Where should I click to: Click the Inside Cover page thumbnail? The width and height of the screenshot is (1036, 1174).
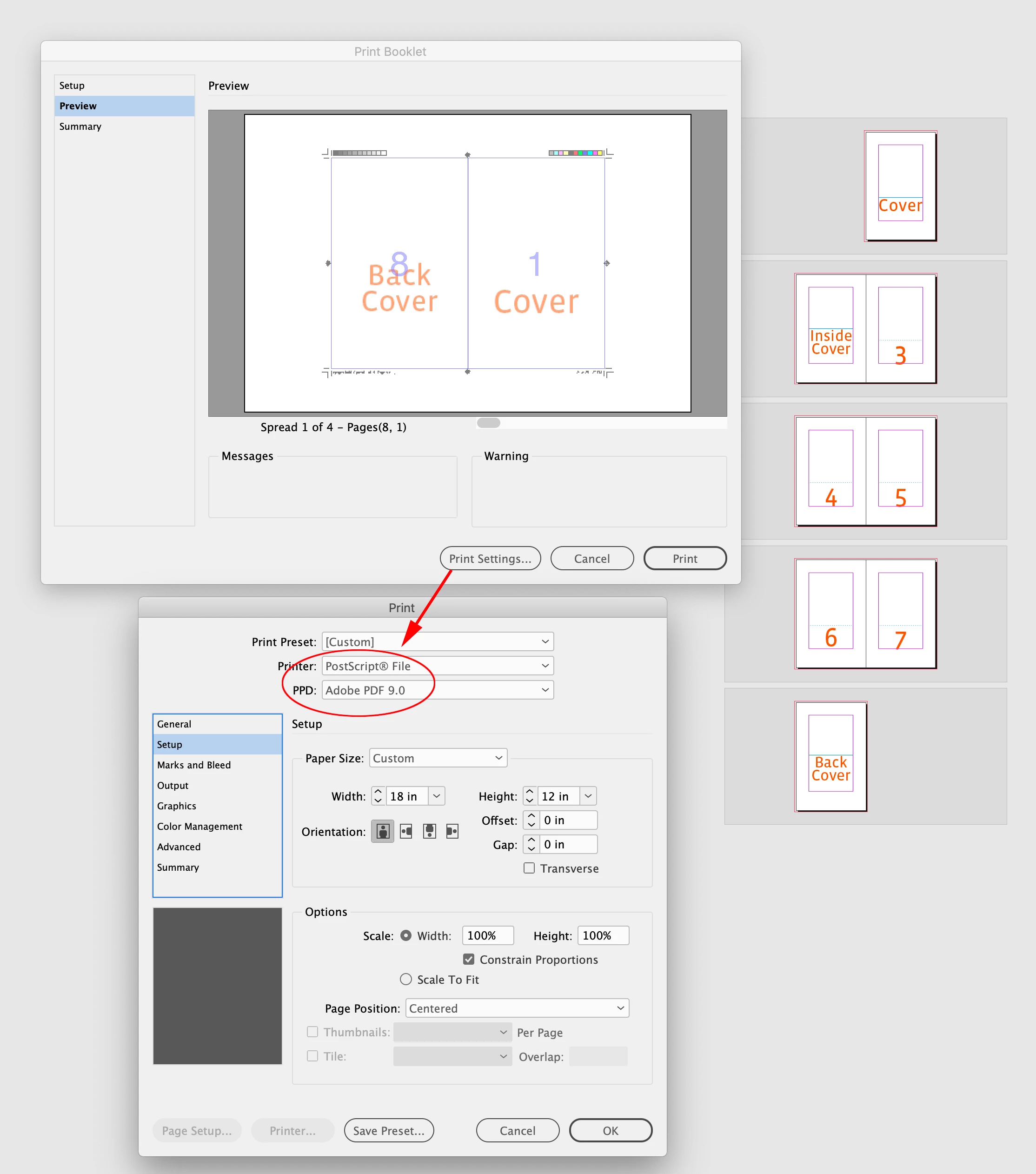pyautogui.click(x=830, y=328)
